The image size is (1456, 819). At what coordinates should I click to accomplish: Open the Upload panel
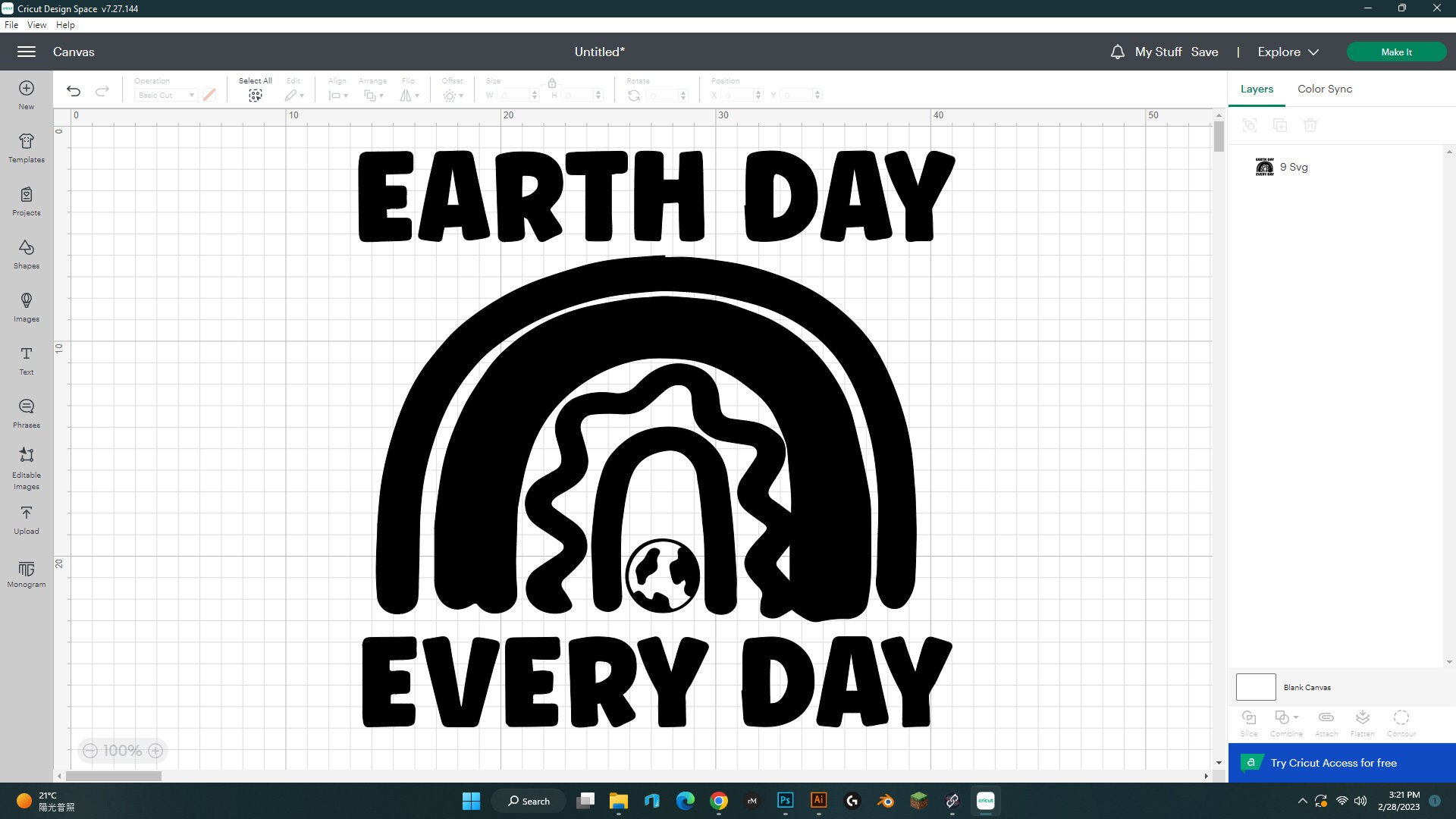[x=26, y=519]
